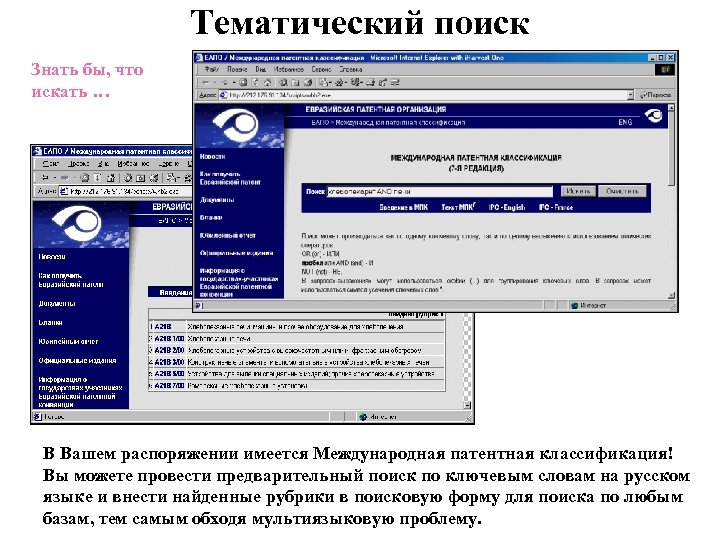Click page icon in rear window address bar

click(64, 191)
